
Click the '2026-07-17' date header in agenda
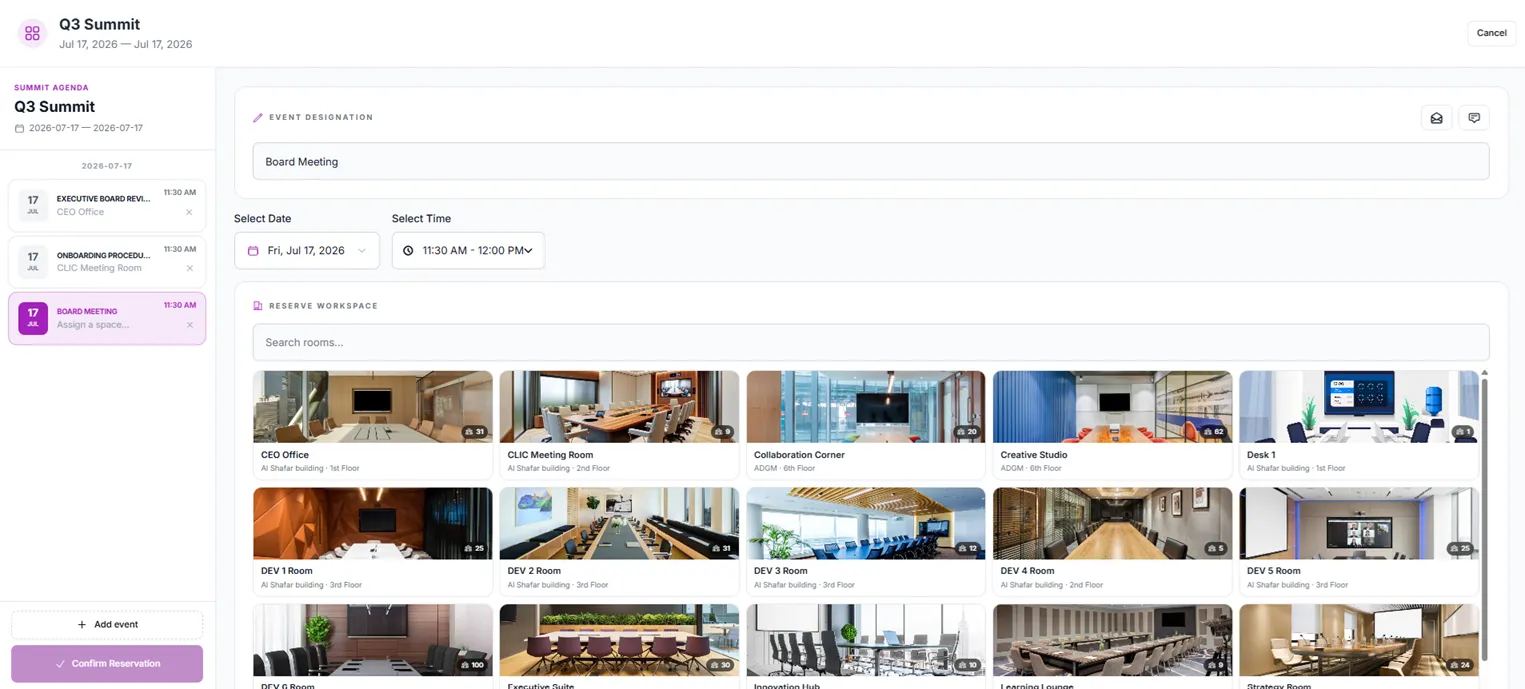click(107, 166)
